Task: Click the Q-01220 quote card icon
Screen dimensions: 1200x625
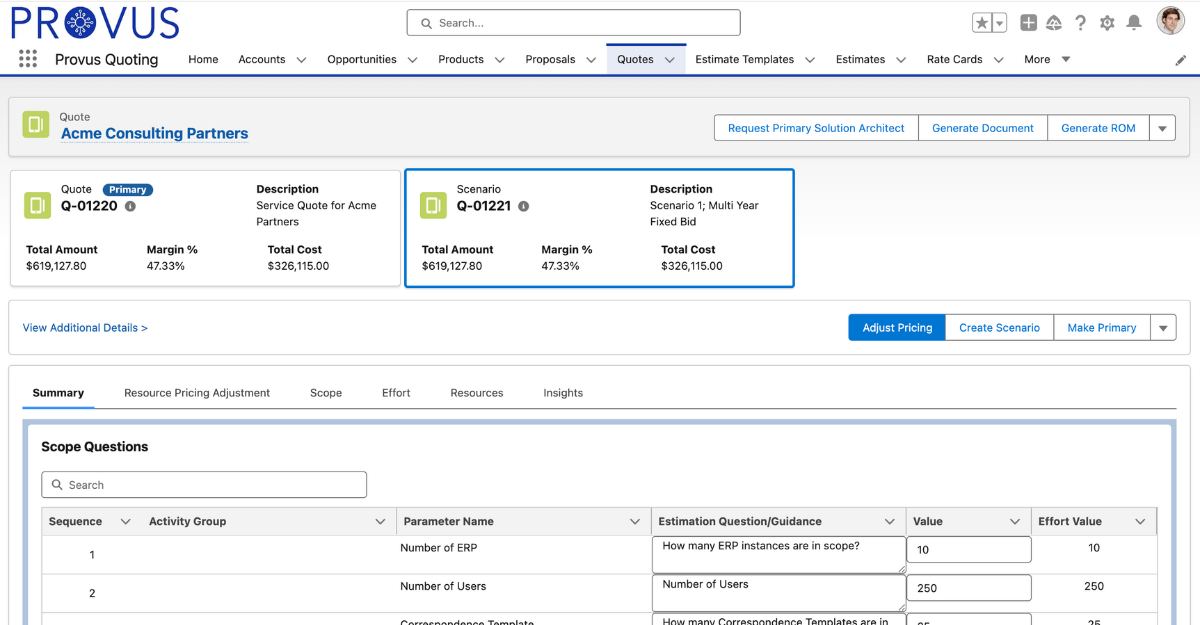Action: tap(37, 205)
